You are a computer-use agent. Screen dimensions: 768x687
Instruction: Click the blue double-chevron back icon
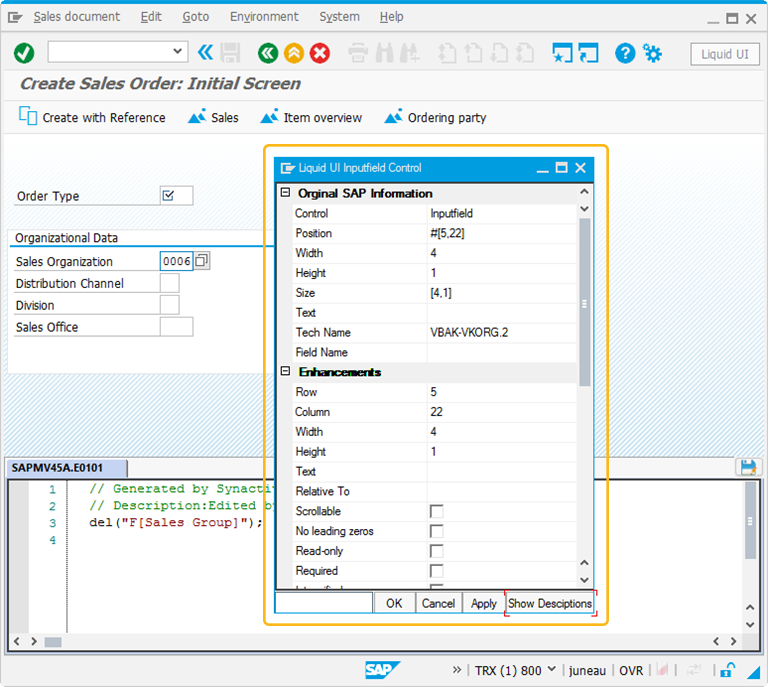[x=205, y=52]
